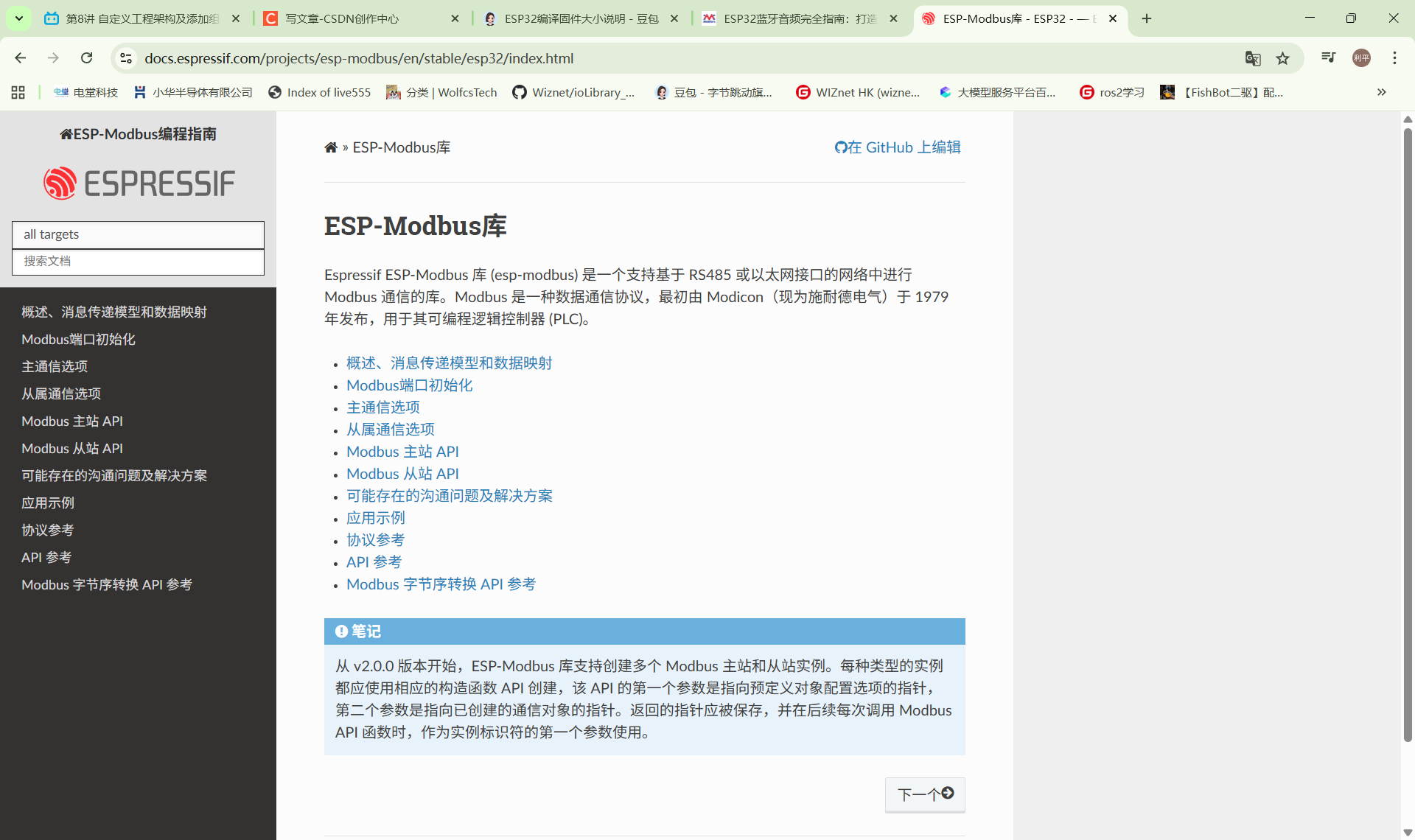Viewport: 1415px width, 840px height.
Task: Bookmark this page with star icon
Action: [1283, 58]
